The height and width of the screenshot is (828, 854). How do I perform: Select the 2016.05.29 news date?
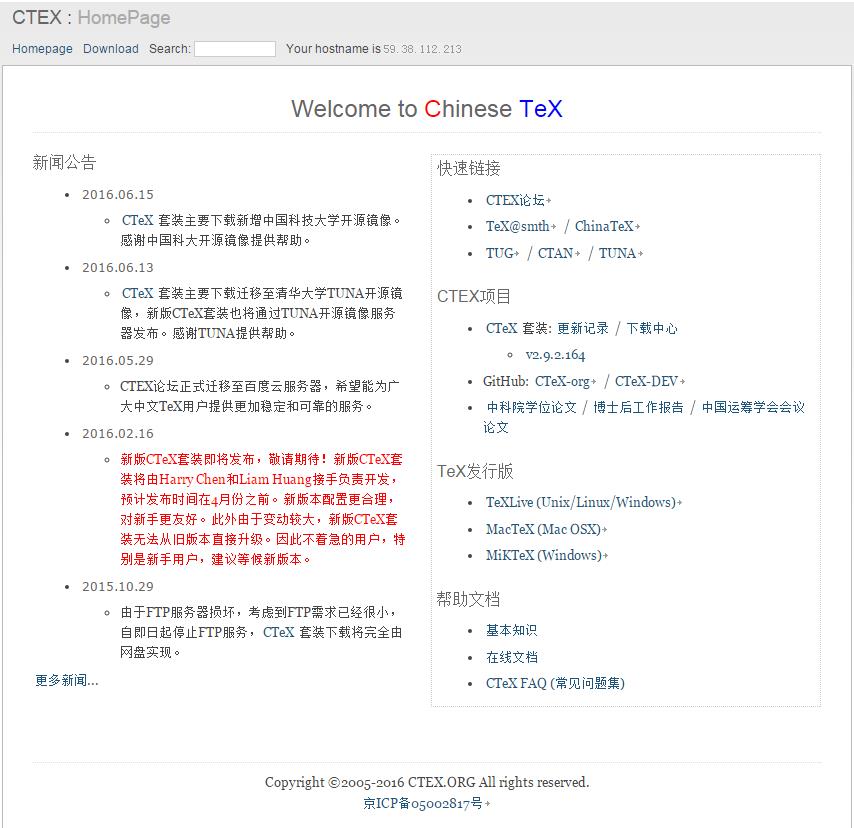[x=118, y=361]
